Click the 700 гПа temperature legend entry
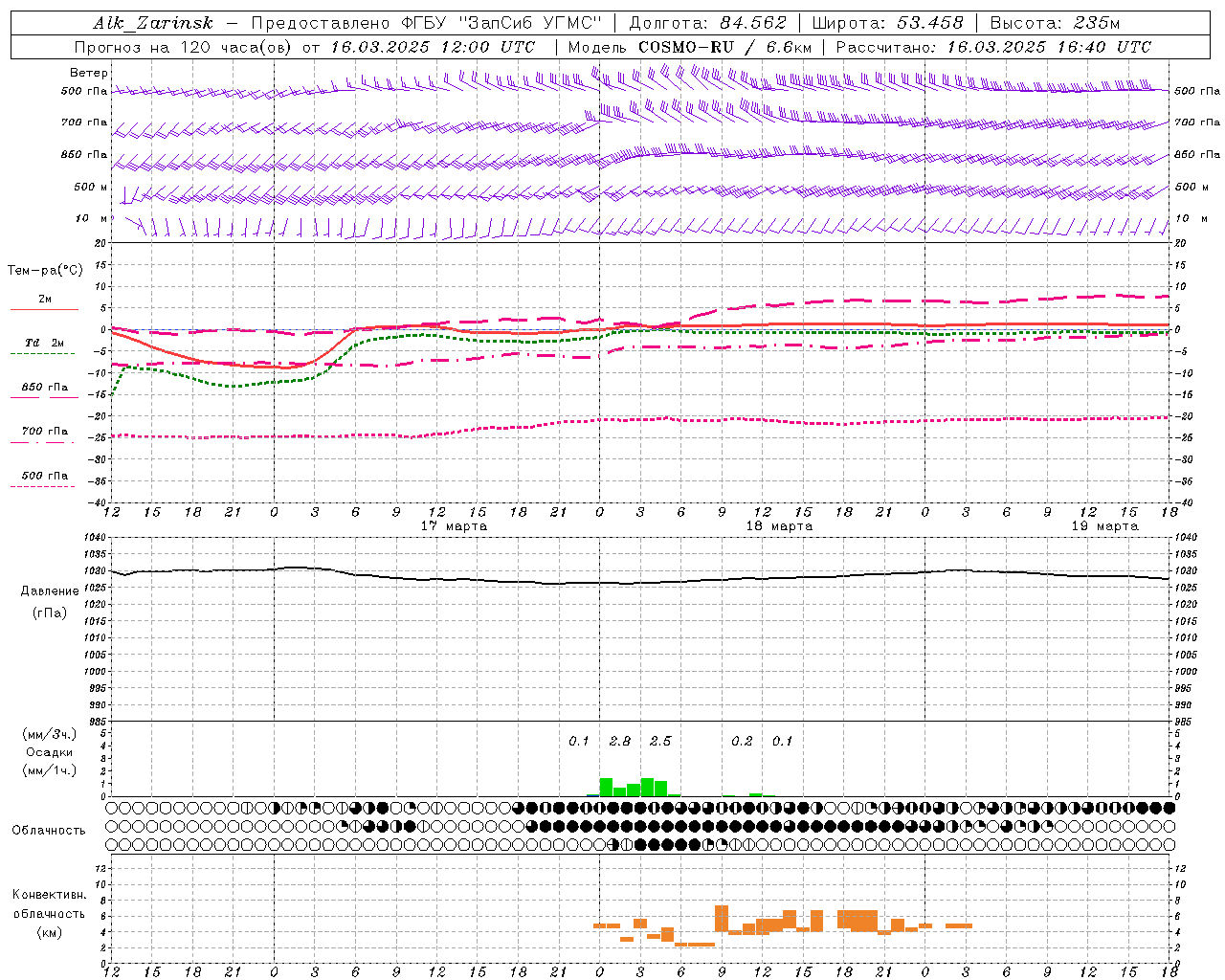 44,432
